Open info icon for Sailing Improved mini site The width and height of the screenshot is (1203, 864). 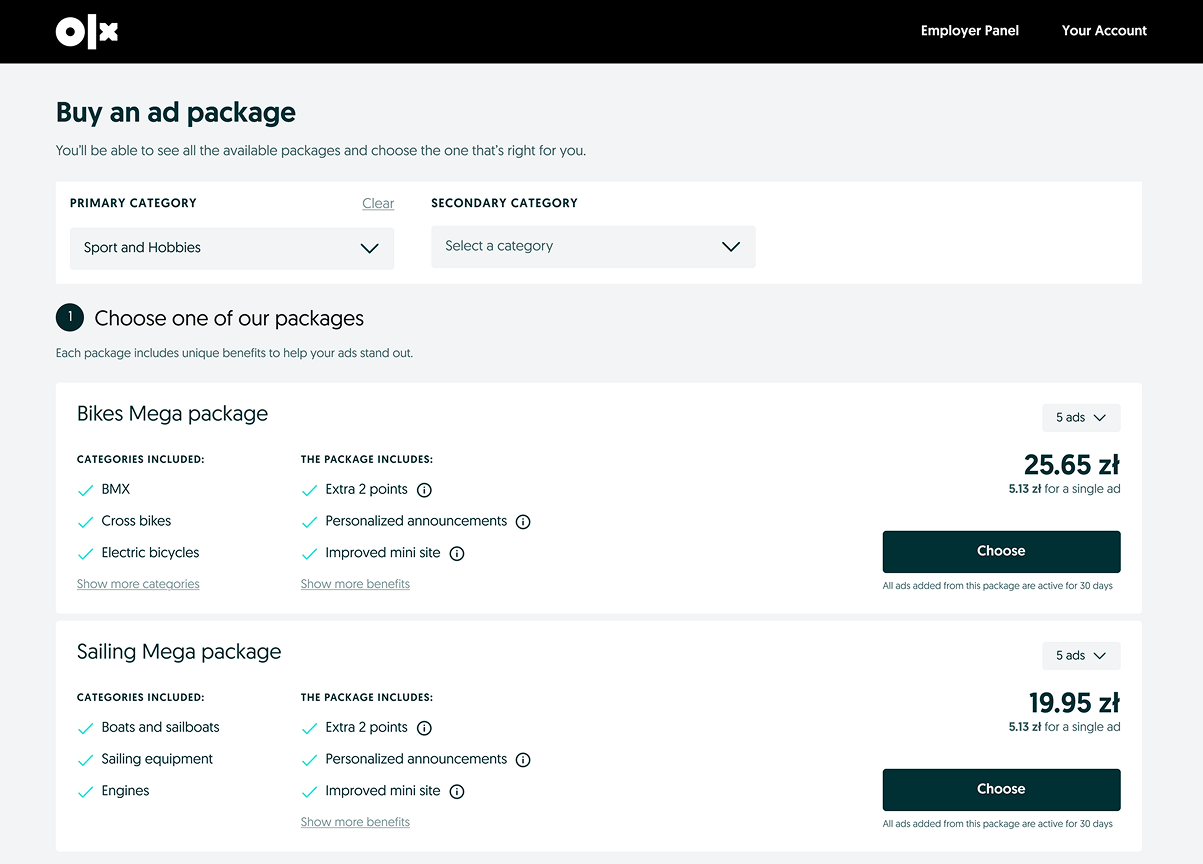pos(457,791)
